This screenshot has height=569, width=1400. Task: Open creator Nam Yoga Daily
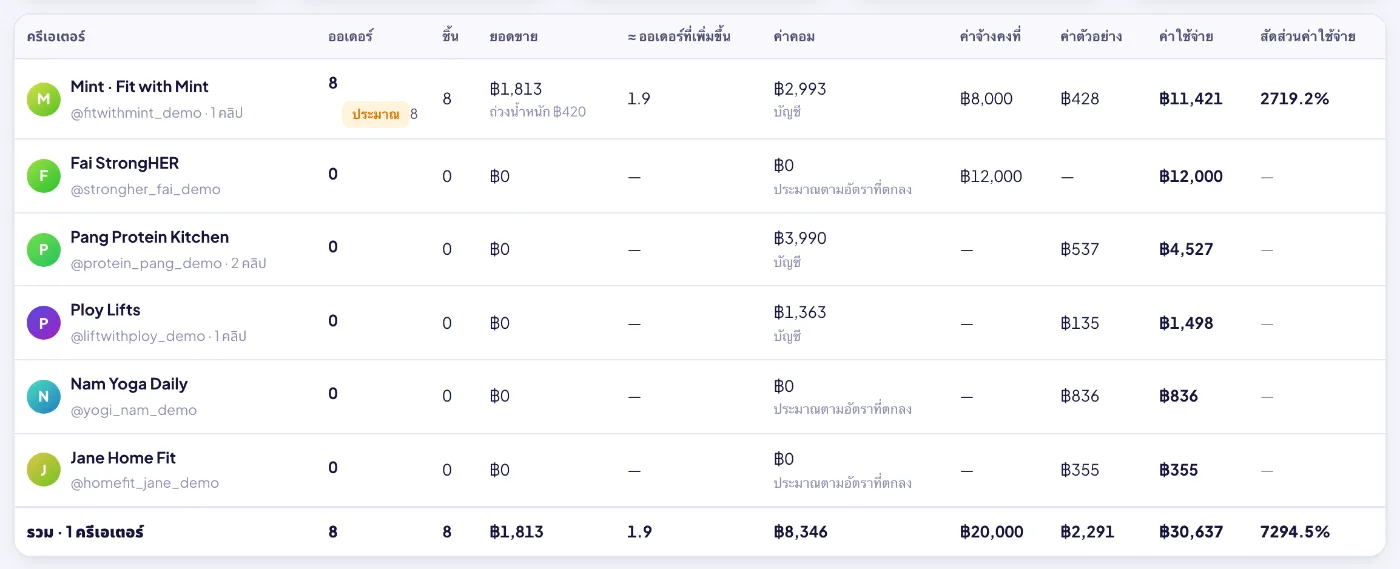point(129,384)
